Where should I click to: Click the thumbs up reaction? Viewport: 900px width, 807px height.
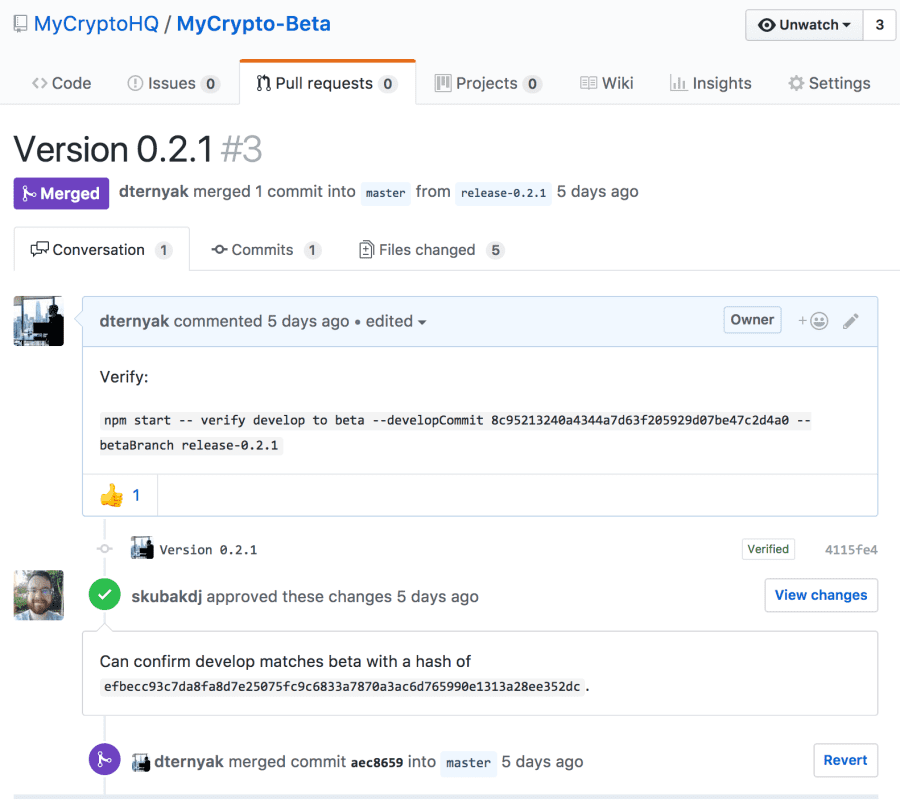click(120, 495)
